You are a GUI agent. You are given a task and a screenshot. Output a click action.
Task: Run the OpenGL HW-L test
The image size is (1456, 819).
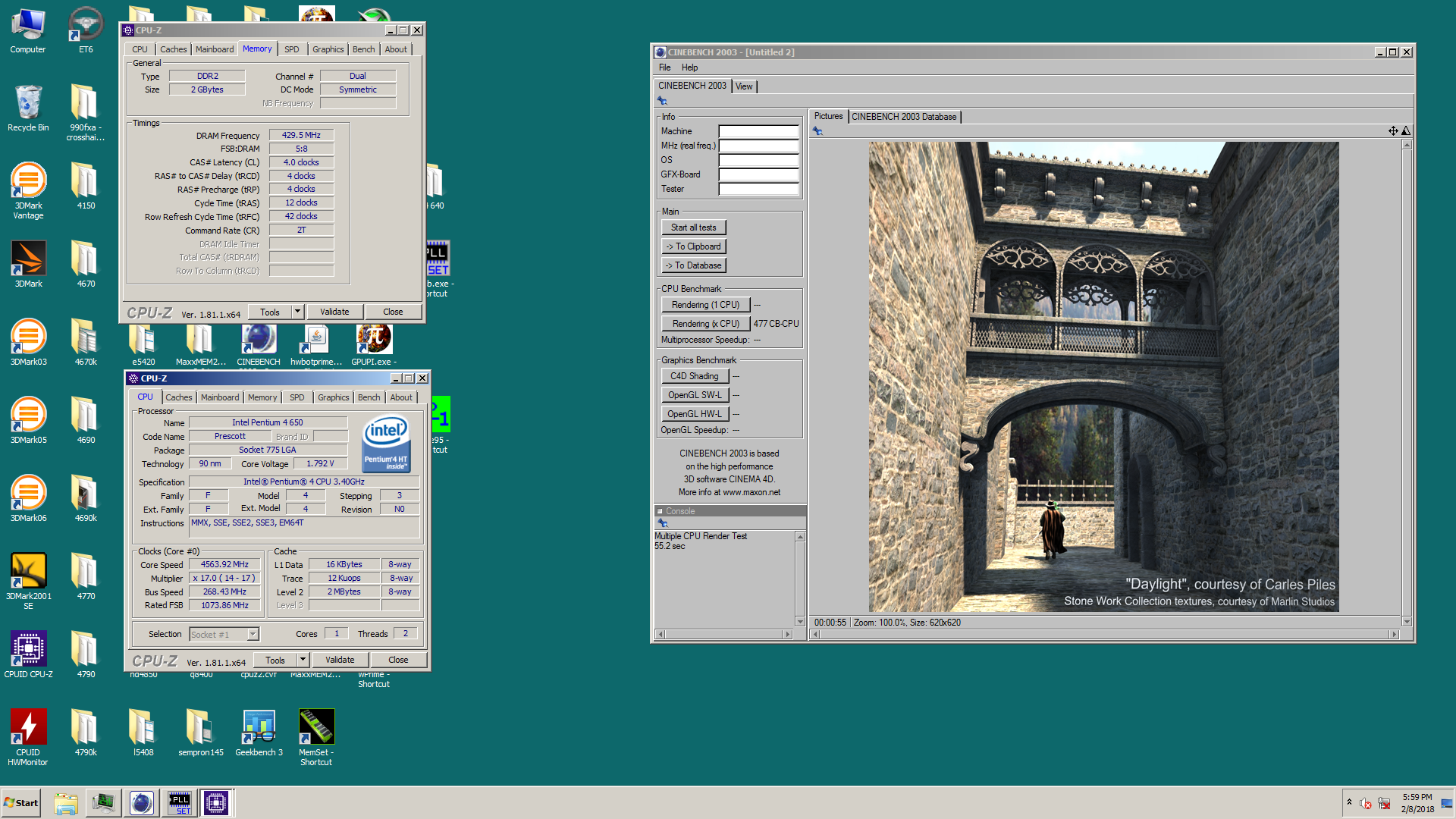(x=695, y=414)
